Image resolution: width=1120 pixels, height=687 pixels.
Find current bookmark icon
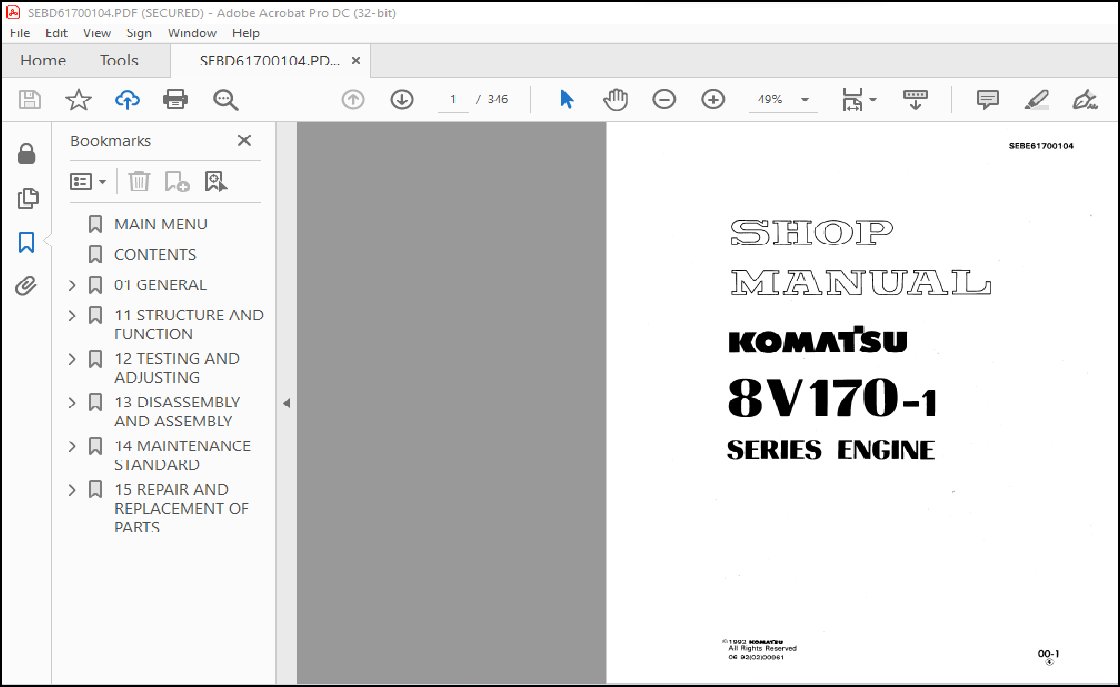tap(215, 181)
